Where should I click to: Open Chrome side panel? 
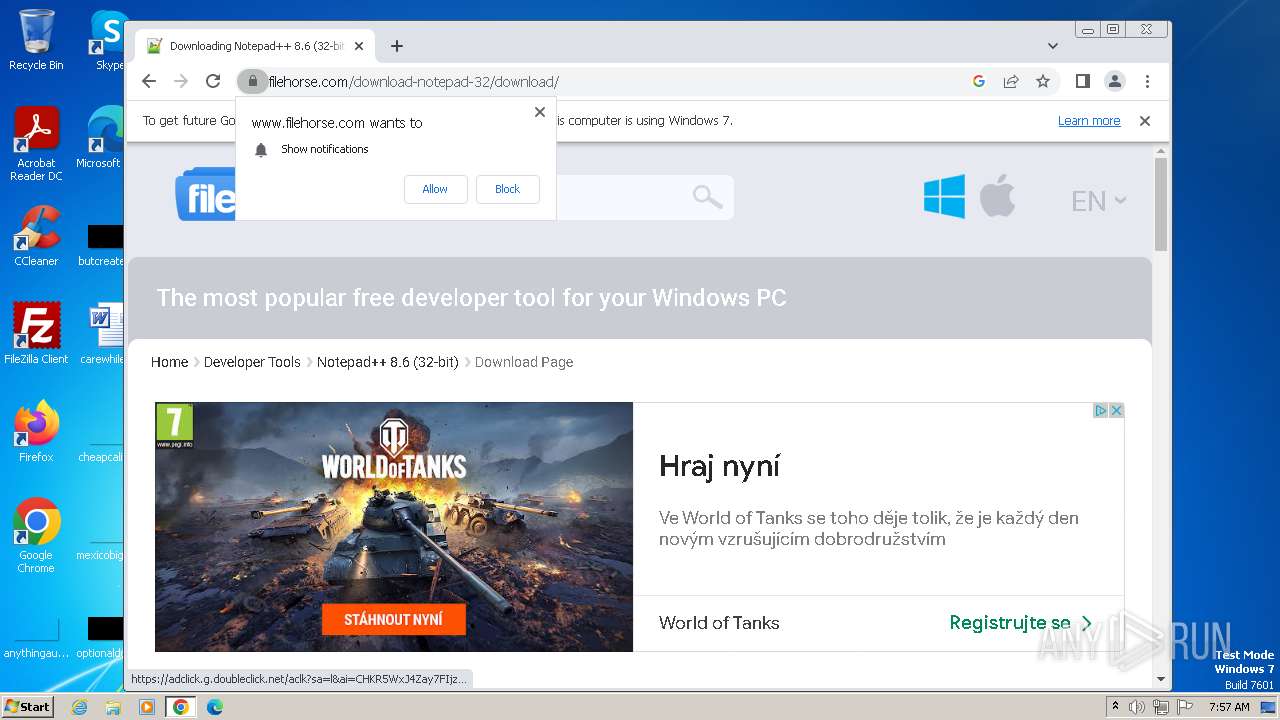1083,81
